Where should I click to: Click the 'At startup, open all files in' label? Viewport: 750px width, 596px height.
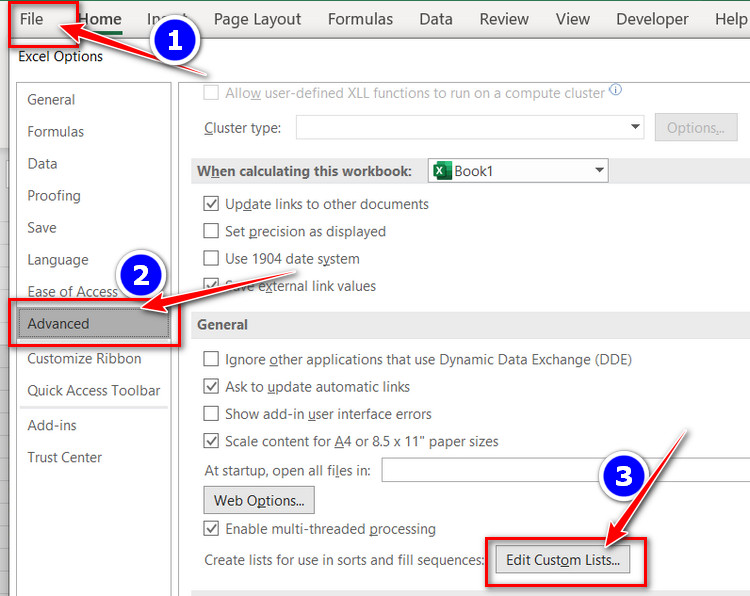tap(287, 471)
